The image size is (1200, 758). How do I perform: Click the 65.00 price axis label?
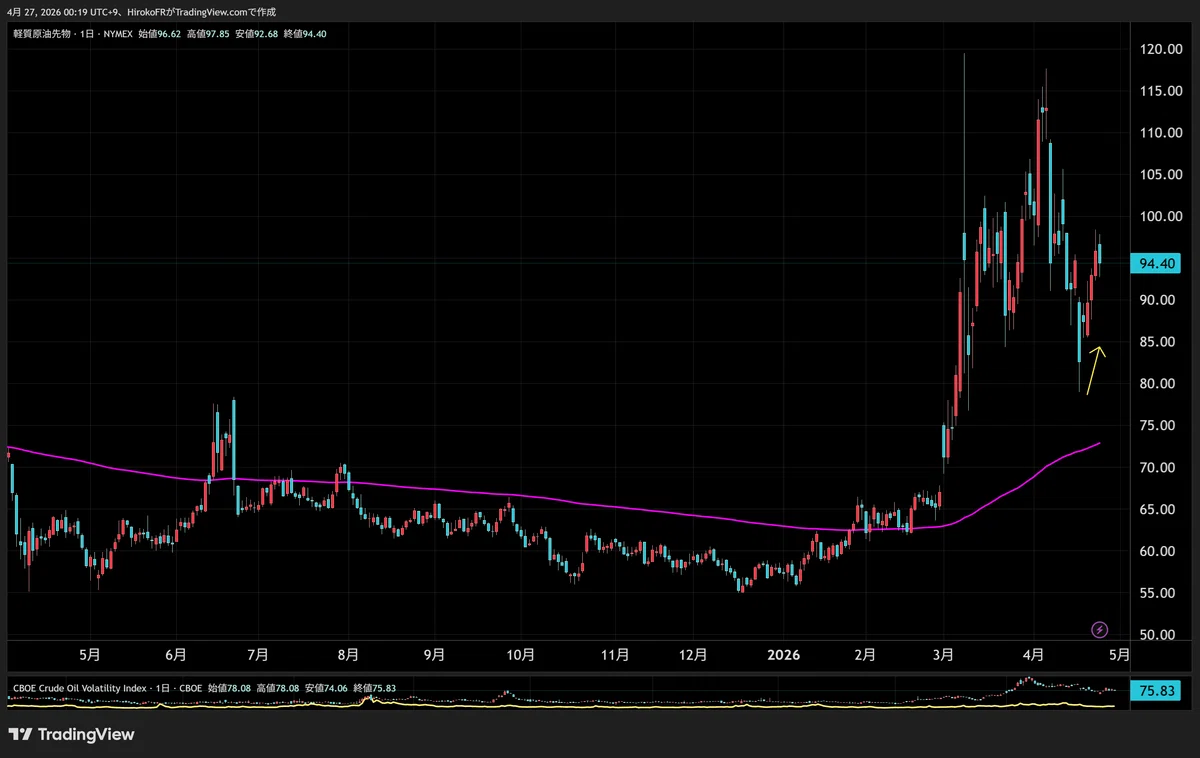pyautogui.click(x=1156, y=510)
